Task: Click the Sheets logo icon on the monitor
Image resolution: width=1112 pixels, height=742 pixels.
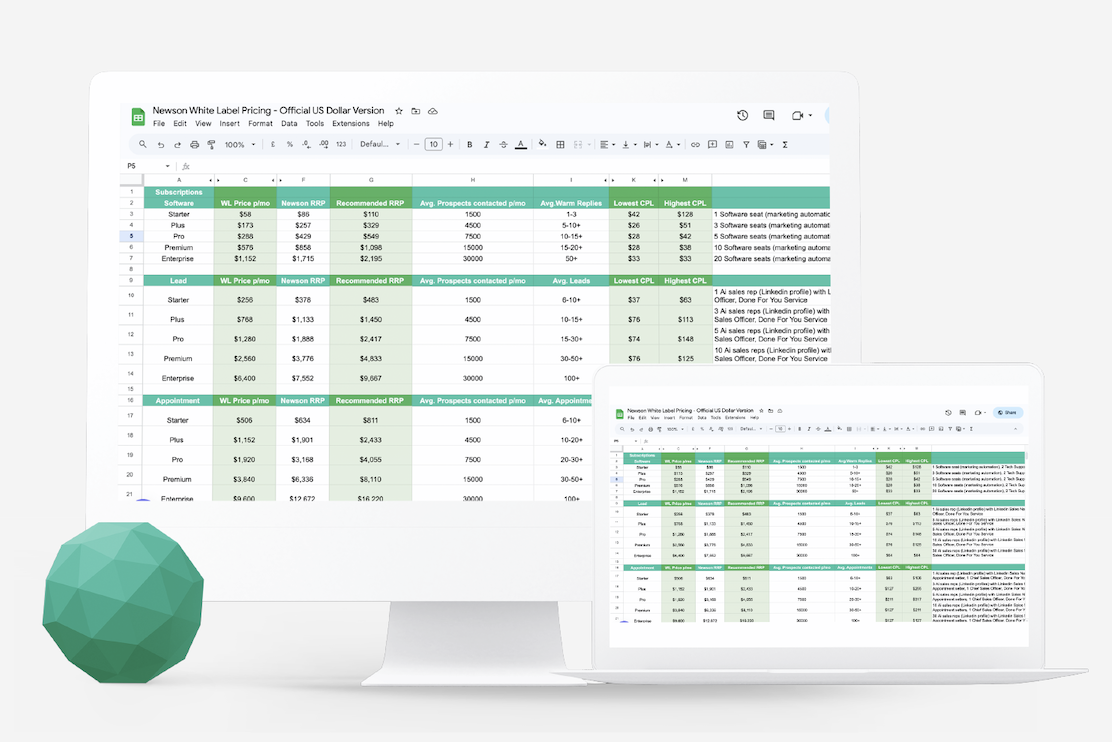Action: click(x=138, y=117)
